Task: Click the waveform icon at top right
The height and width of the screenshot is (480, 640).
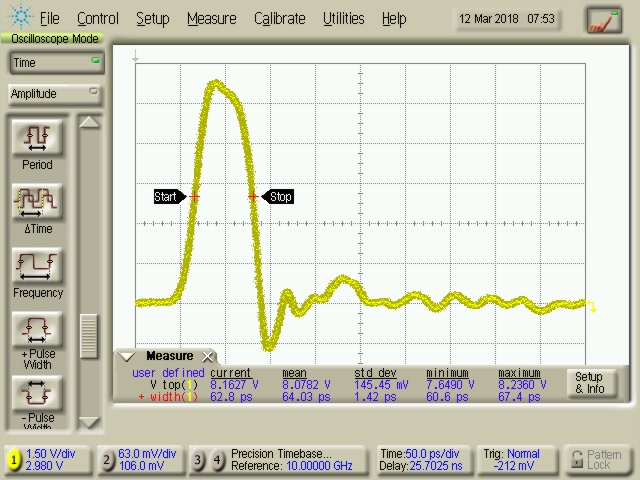Action: (x=603, y=19)
